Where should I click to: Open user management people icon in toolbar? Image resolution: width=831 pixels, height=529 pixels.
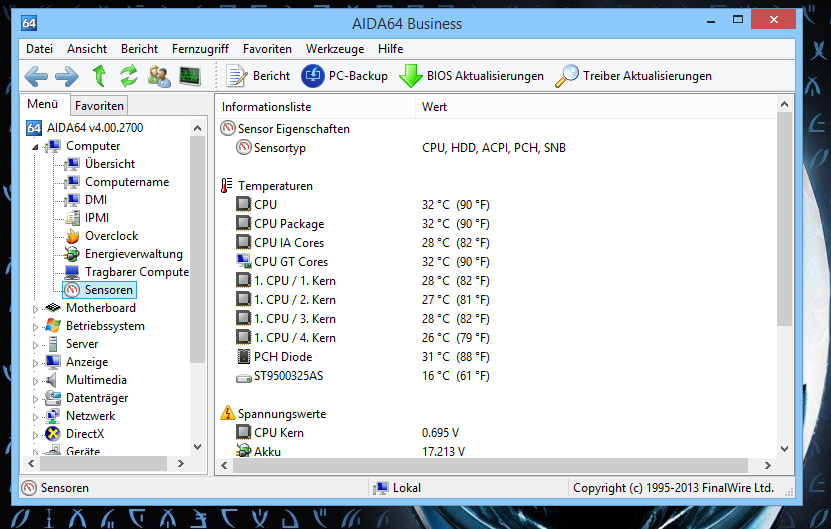point(159,76)
